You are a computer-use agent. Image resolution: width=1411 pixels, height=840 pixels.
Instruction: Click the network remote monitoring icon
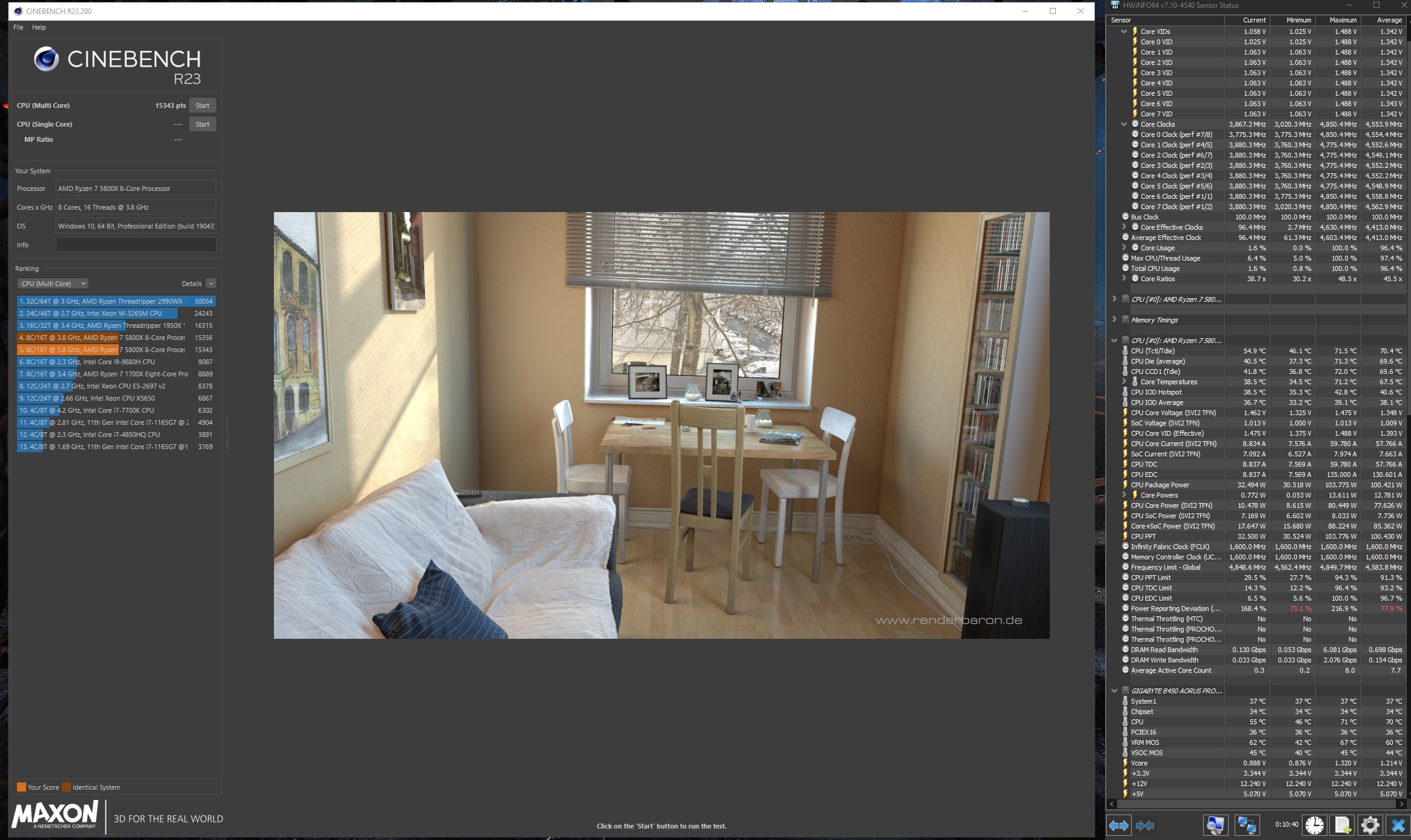click(1246, 825)
